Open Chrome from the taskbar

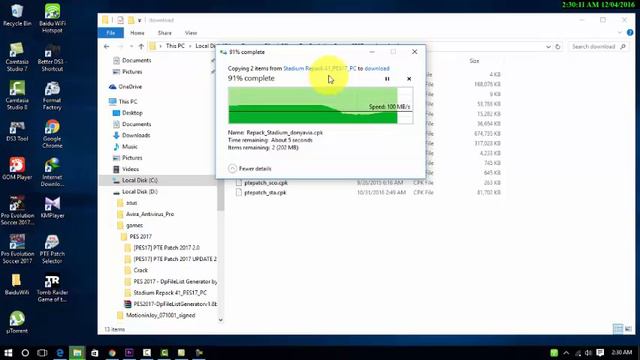click(x=112, y=353)
